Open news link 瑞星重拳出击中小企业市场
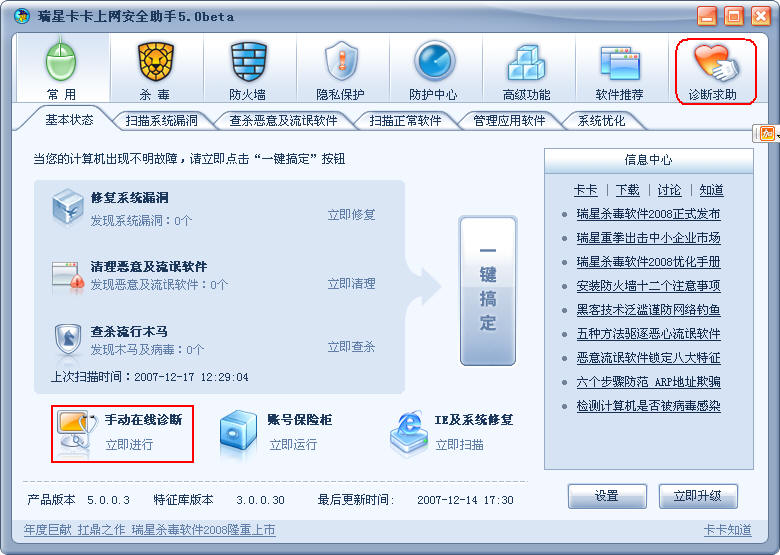The image size is (780, 555). (x=648, y=238)
